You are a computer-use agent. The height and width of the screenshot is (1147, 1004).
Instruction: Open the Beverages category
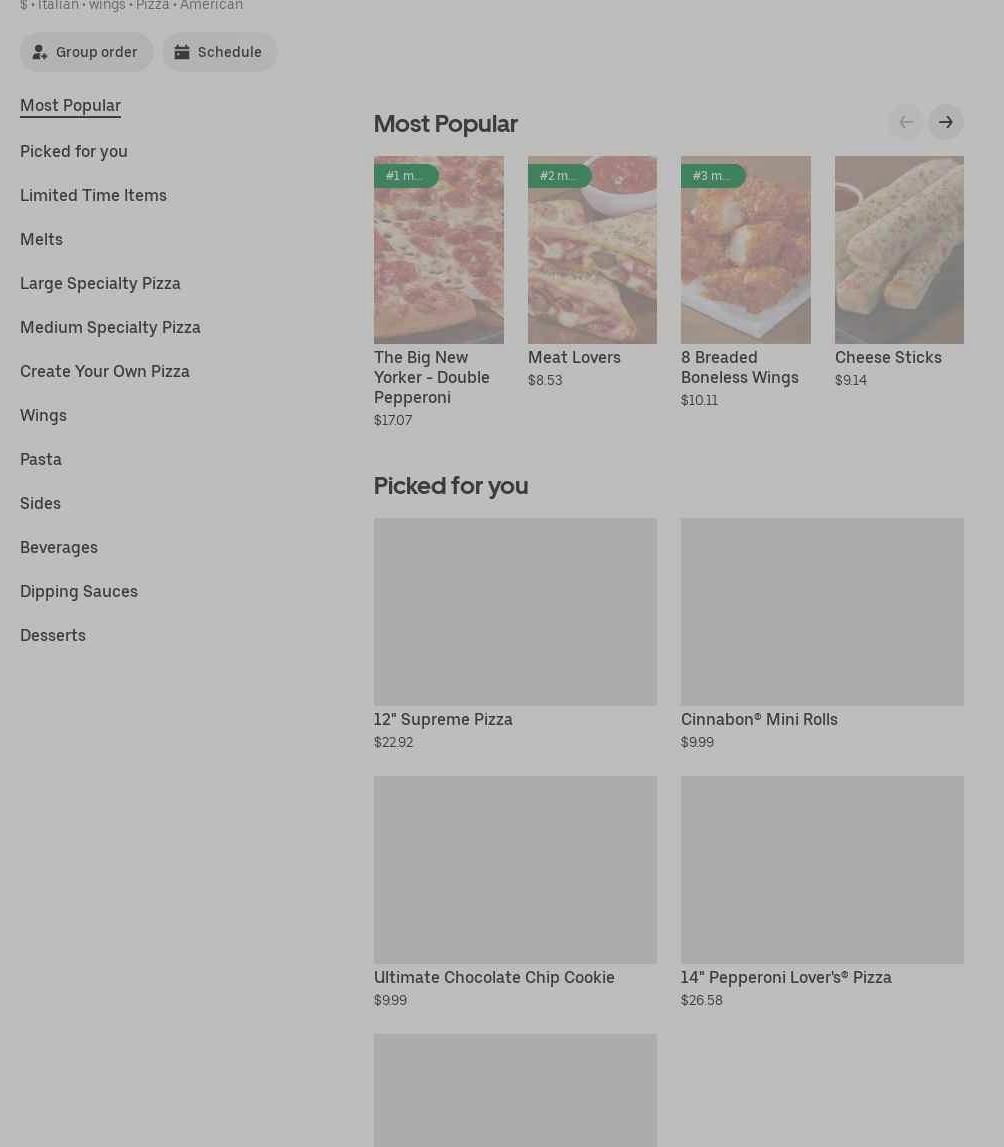58,547
